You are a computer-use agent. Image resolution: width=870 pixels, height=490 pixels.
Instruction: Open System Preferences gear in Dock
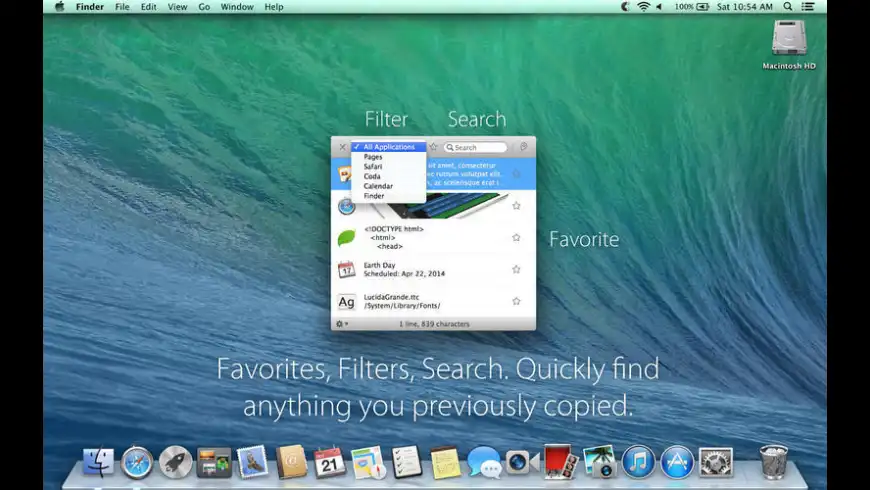coord(715,462)
